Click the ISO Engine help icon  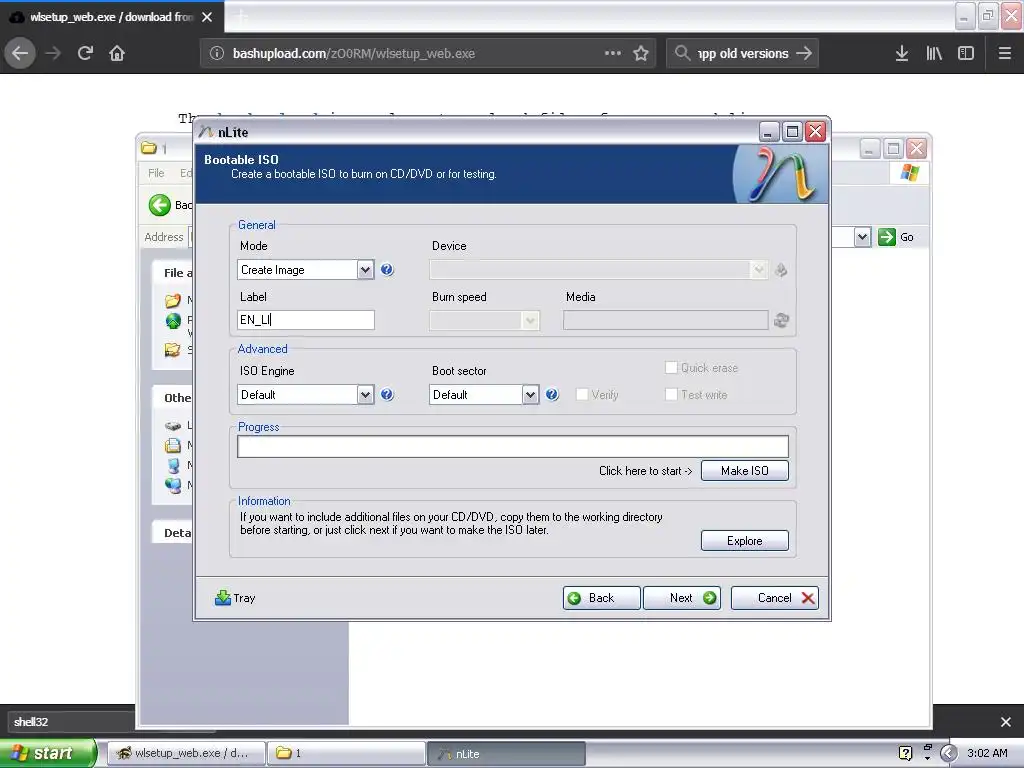pyautogui.click(x=387, y=394)
